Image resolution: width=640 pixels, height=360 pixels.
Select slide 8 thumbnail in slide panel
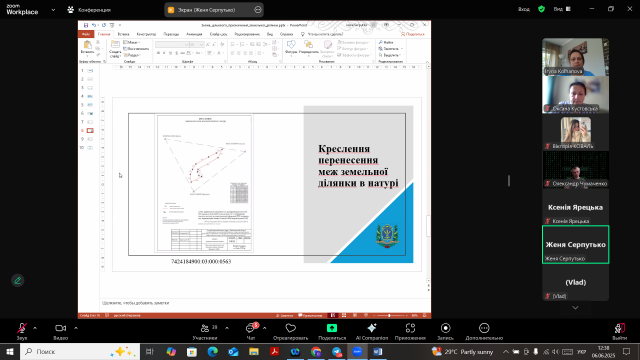90,131
